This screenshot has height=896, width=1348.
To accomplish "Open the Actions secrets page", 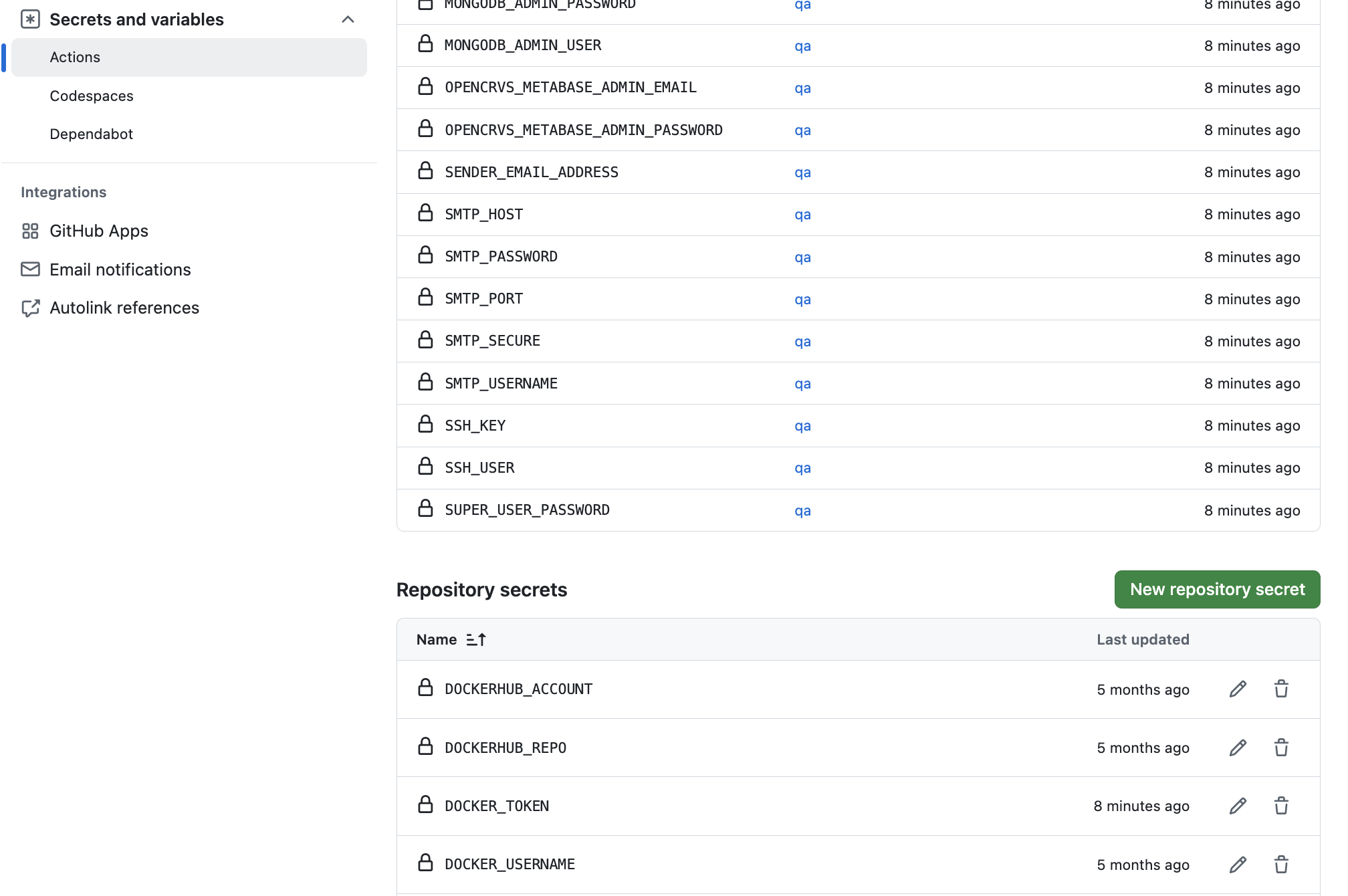I will [75, 58].
